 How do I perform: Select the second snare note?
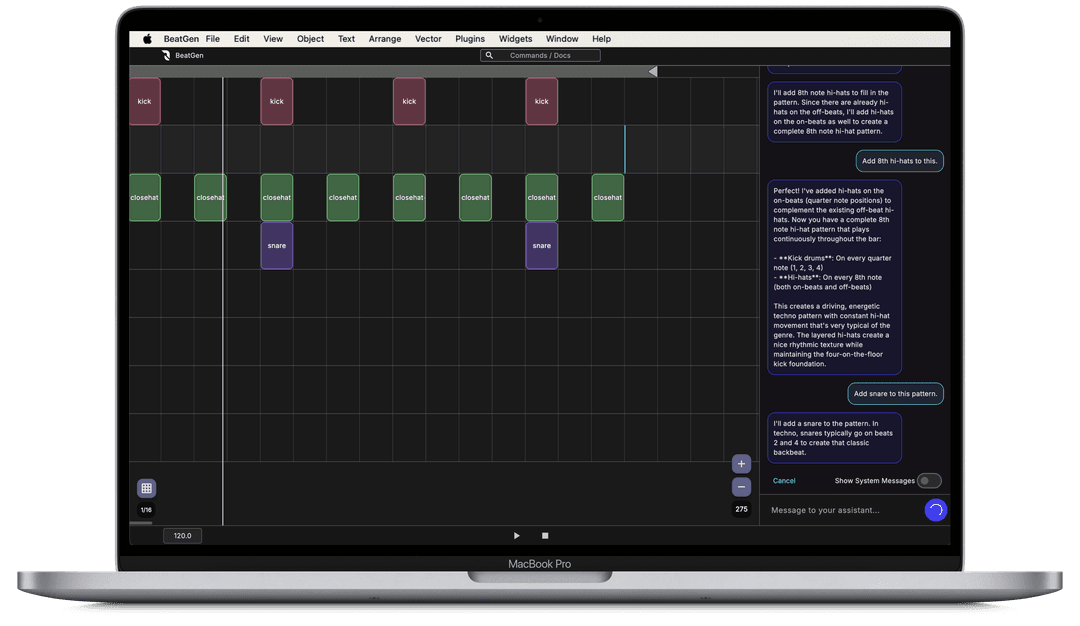[x=541, y=246]
